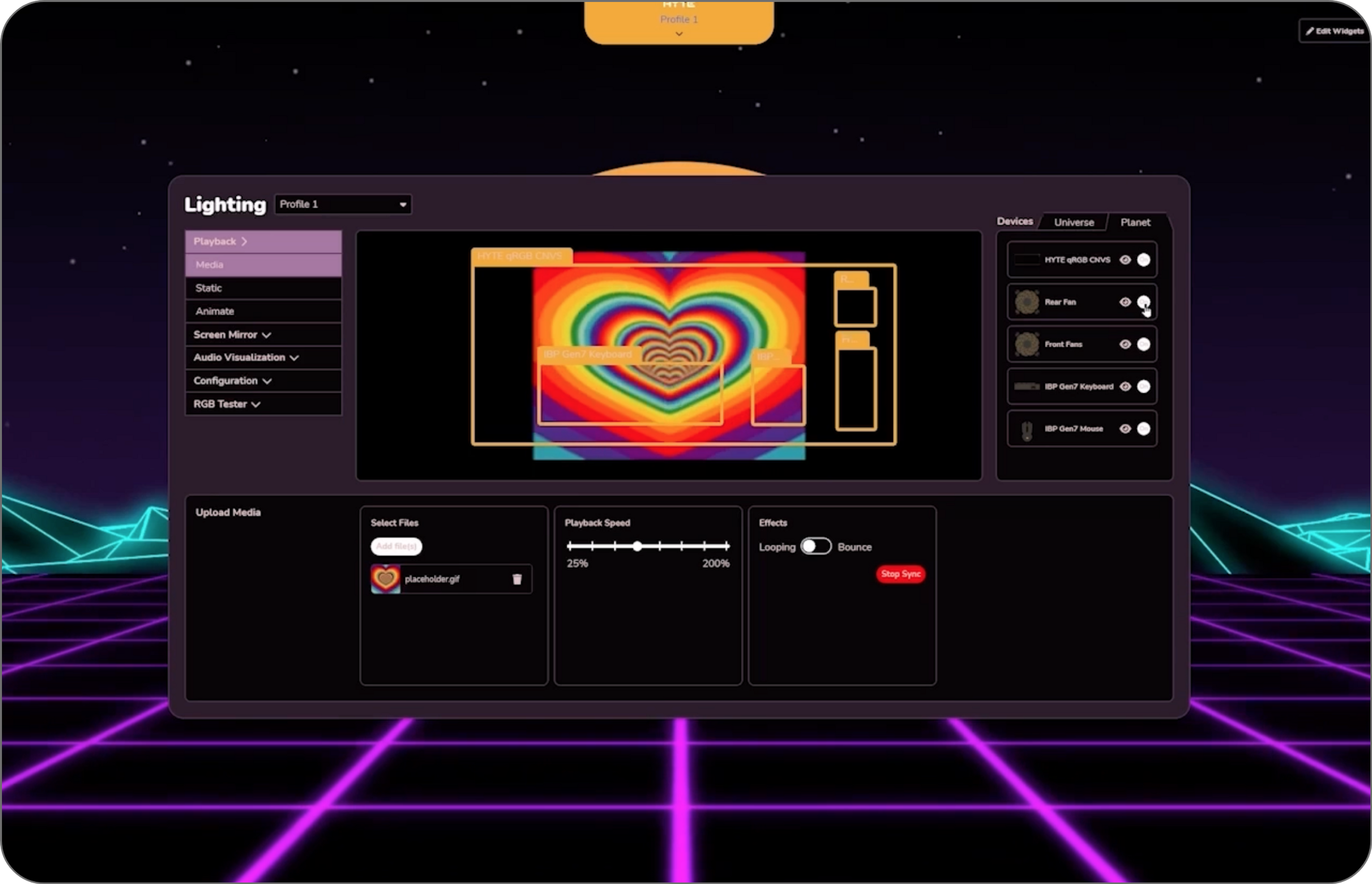The width and height of the screenshot is (1372, 884).
Task: Open the Profile 1 lighting dropdown
Action: [x=343, y=204]
